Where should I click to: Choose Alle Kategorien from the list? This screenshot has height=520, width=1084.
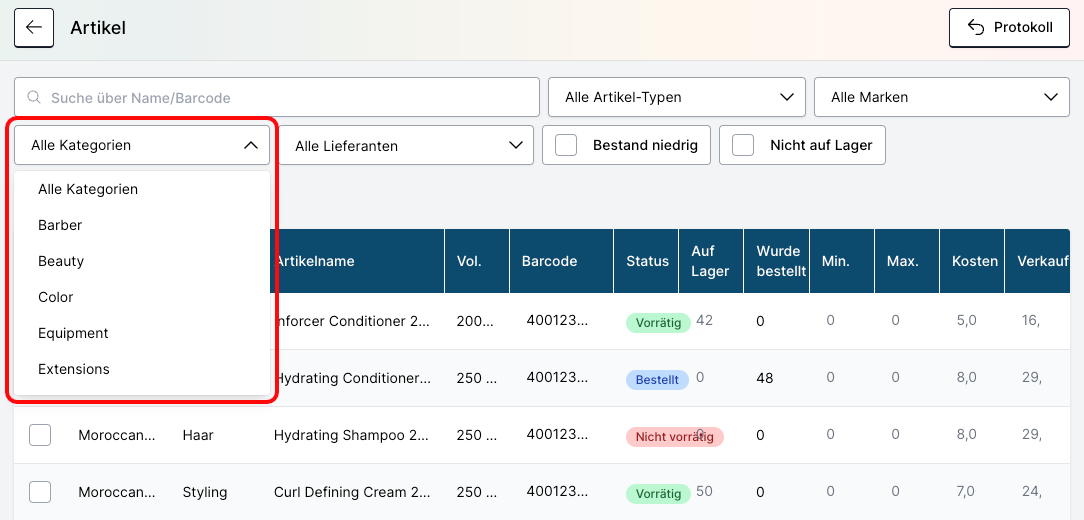88,189
